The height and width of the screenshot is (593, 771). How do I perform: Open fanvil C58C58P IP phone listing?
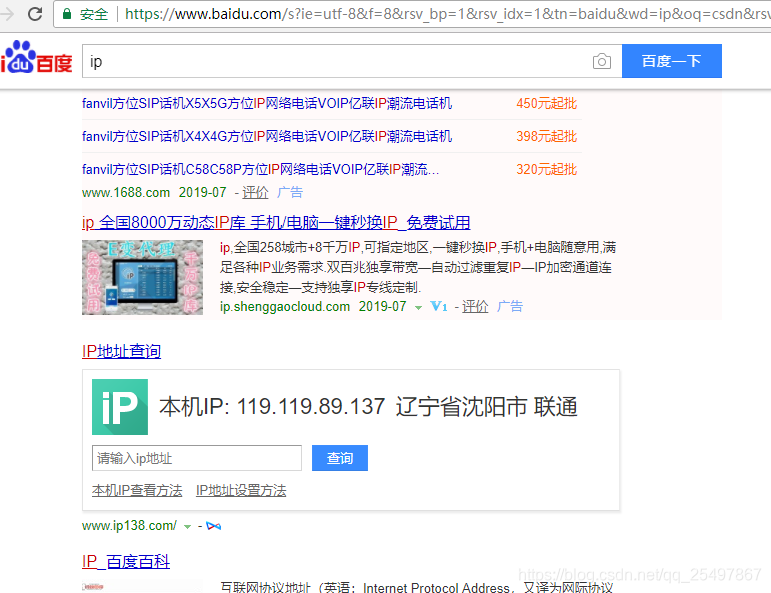point(260,169)
